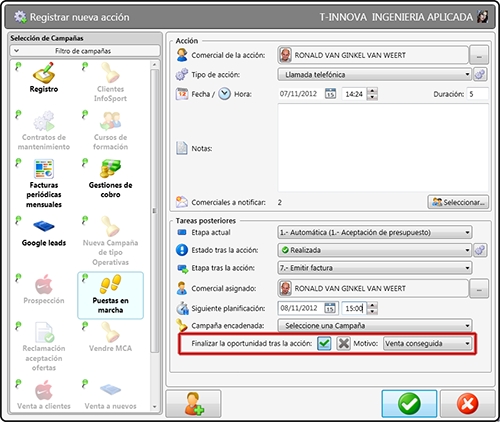Select the Puestas en marcha campaign
The height and width of the screenshot is (422, 500).
tap(110, 295)
